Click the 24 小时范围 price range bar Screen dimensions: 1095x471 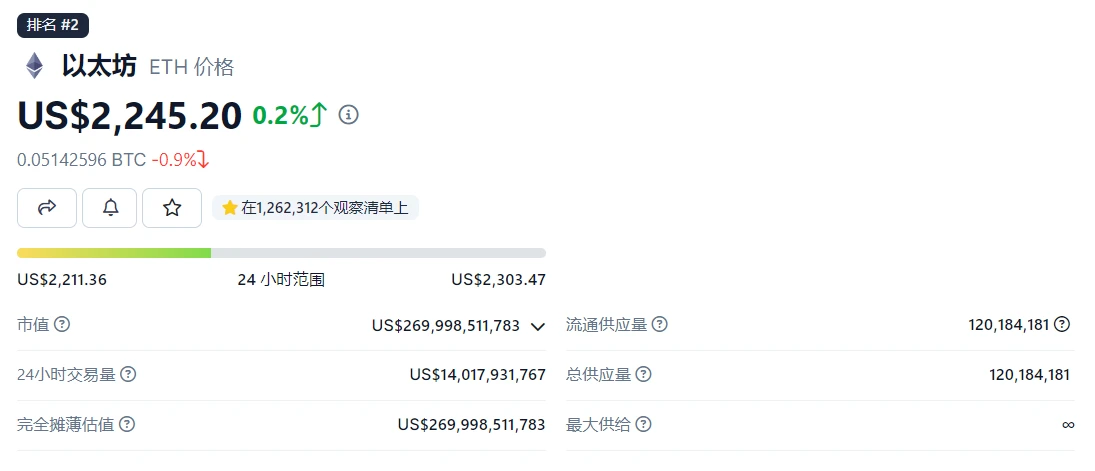pyautogui.click(x=281, y=253)
